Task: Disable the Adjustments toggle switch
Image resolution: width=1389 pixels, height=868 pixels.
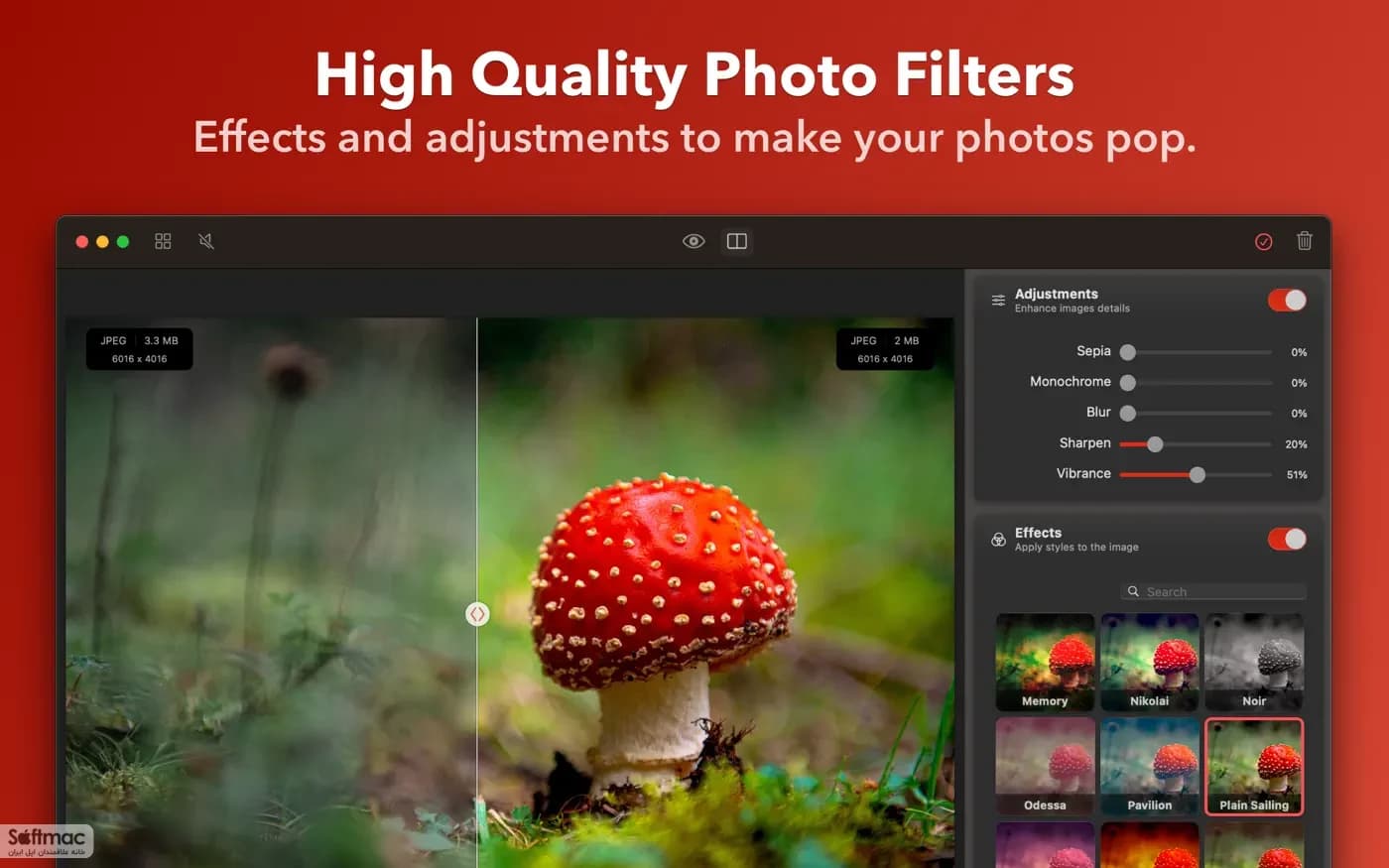Action: point(1287,300)
